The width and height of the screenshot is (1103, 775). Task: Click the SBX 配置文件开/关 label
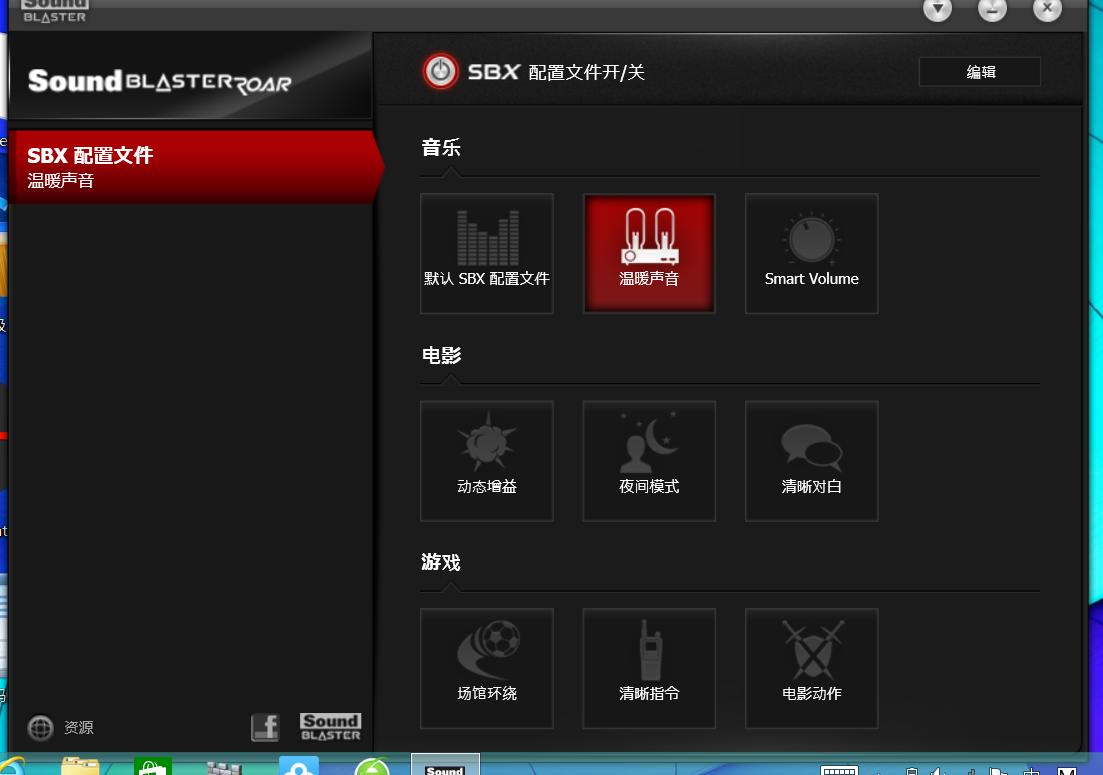coord(556,72)
